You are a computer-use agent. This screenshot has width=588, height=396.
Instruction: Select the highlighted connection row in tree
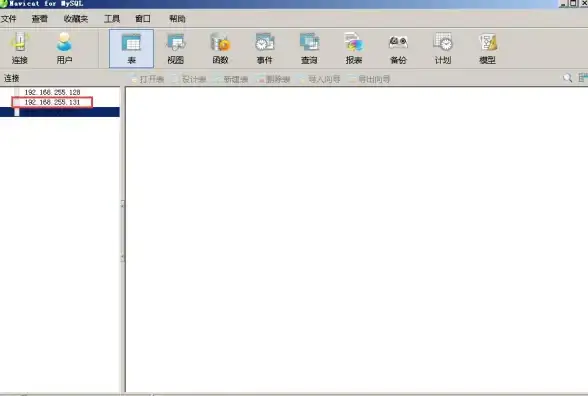click(x=60, y=112)
